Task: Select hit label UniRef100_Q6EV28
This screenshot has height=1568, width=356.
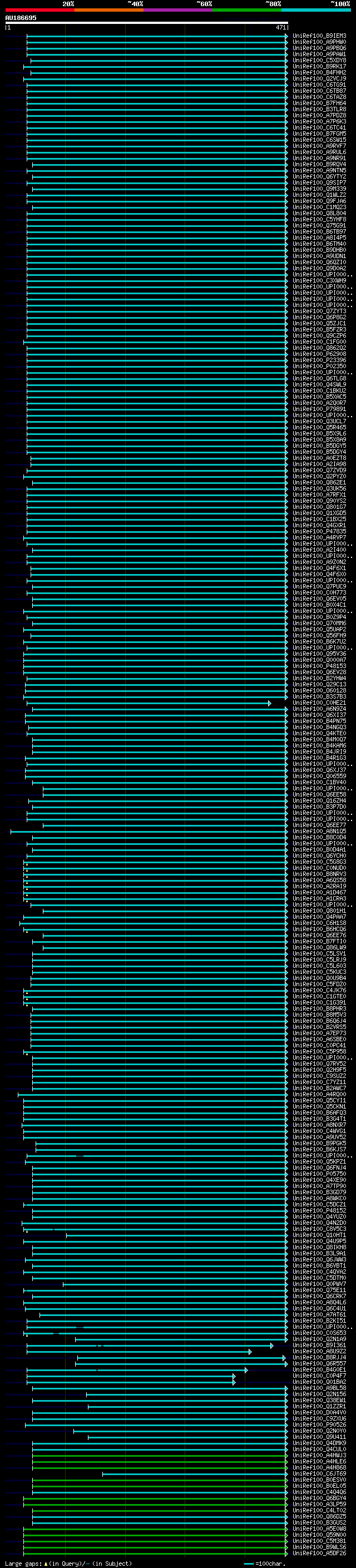Action: point(319,672)
